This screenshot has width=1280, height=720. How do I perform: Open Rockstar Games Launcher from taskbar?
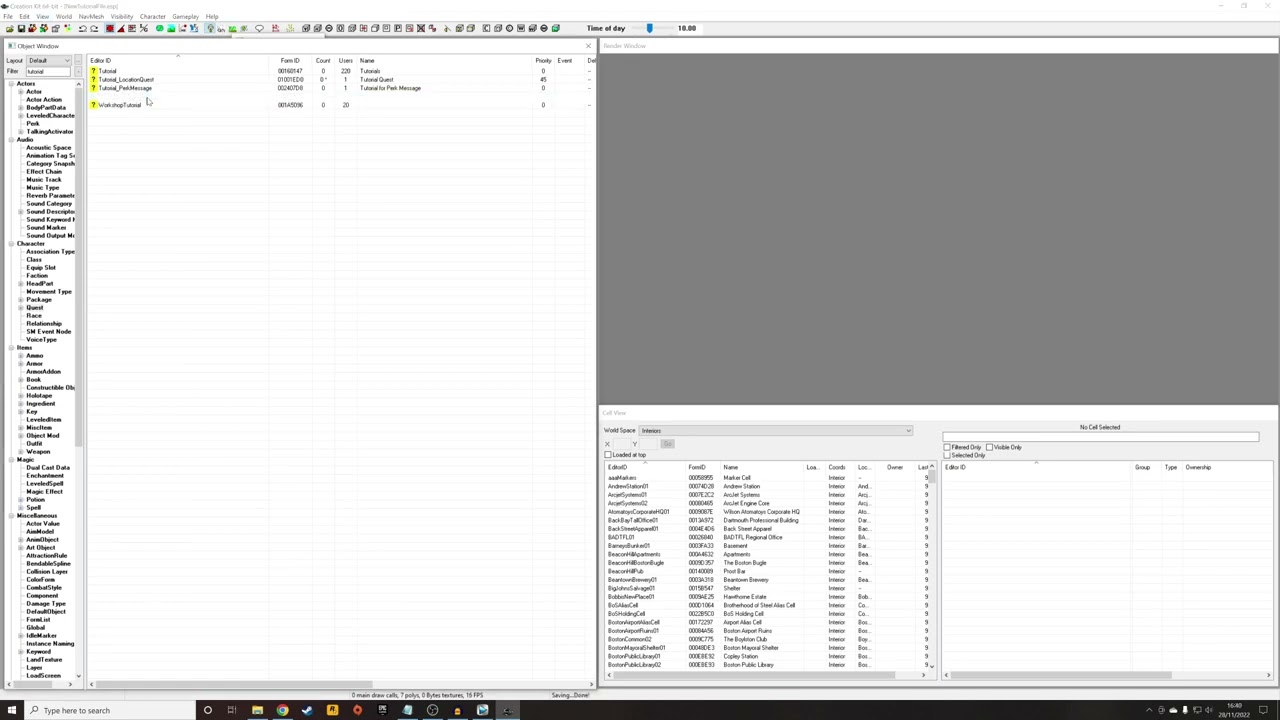[x=332, y=710]
